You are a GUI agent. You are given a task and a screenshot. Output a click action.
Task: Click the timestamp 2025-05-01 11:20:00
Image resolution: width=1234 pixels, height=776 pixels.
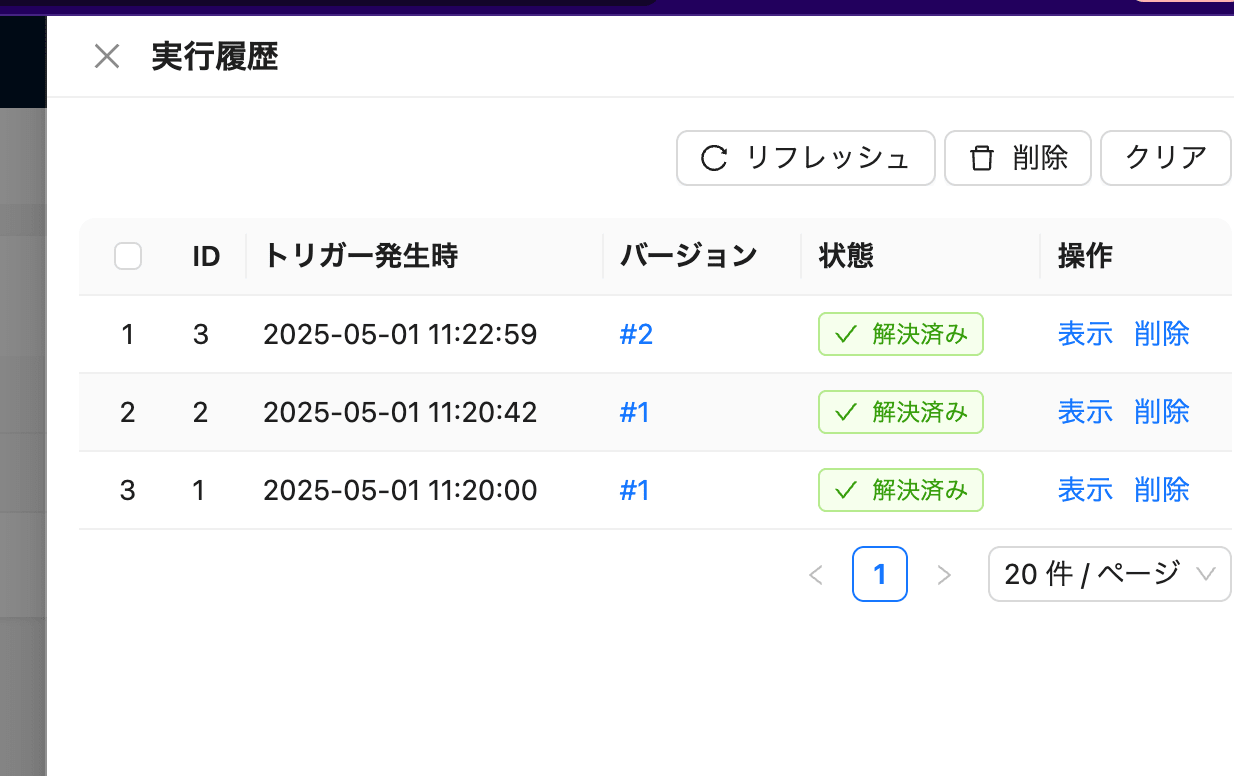click(400, 490)
